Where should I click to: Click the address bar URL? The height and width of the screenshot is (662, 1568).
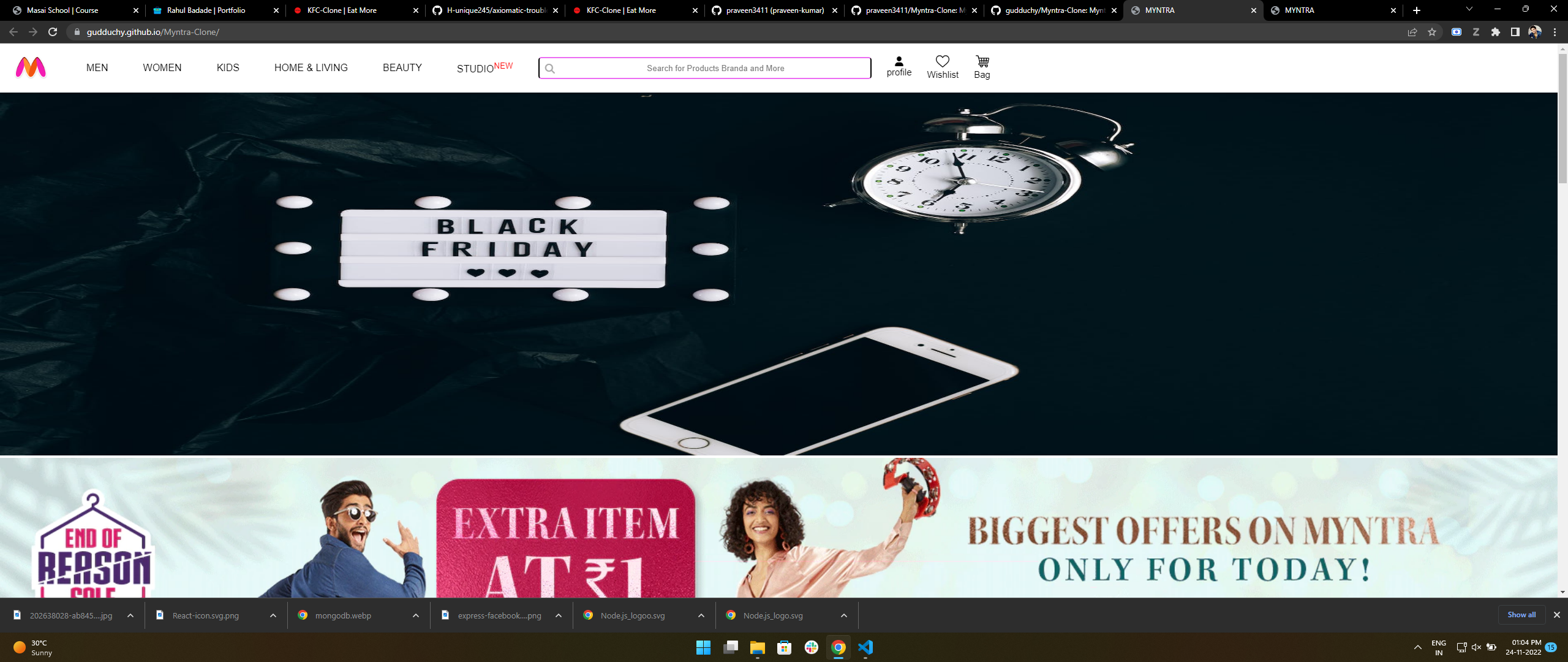click(153, 32)
